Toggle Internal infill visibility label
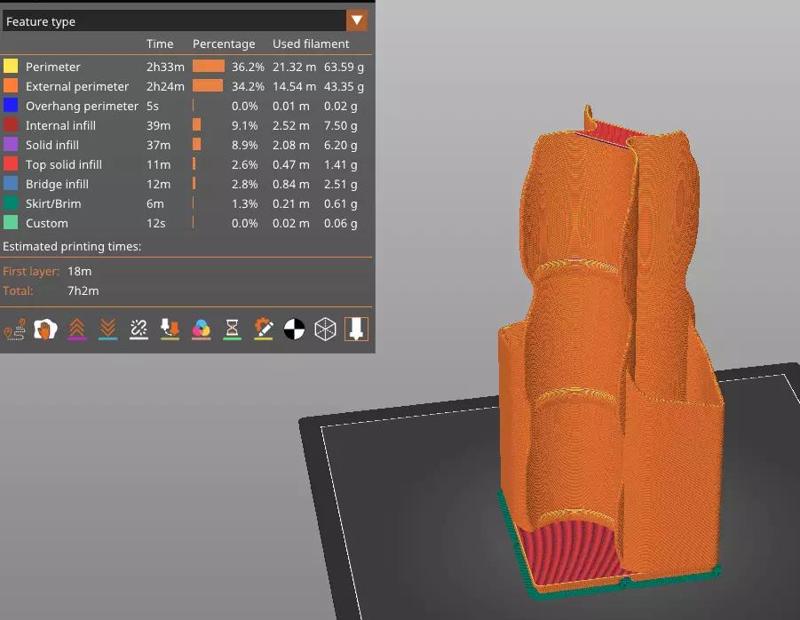 [x=61, y=126]
